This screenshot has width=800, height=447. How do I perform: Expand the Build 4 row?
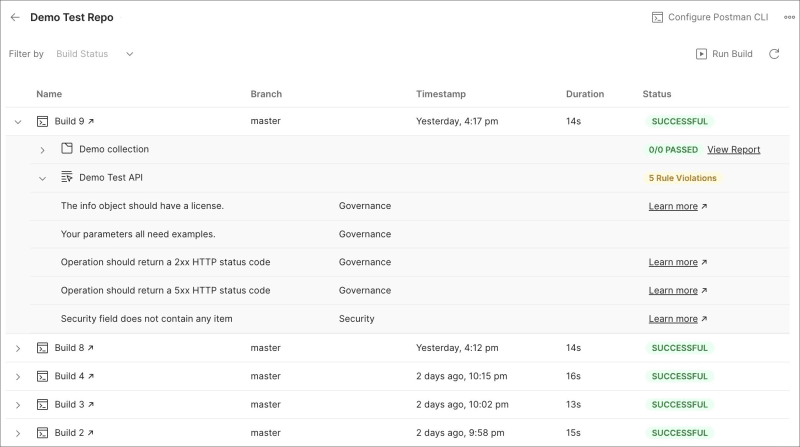(18, 376)
